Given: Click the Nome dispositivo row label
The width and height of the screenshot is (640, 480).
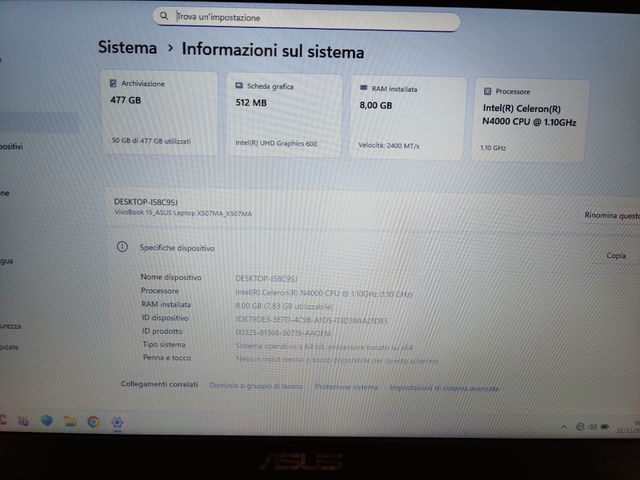Looking at the screenshot, I should [171, 277].
